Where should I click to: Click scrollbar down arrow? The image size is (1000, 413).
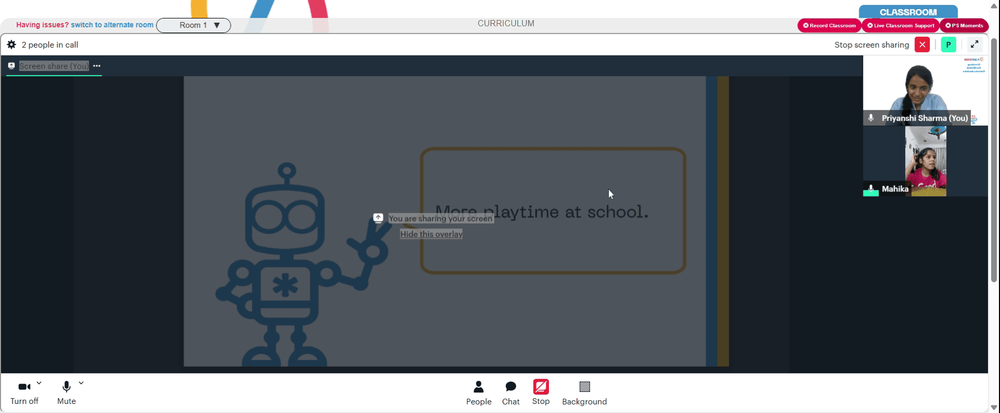995,408
